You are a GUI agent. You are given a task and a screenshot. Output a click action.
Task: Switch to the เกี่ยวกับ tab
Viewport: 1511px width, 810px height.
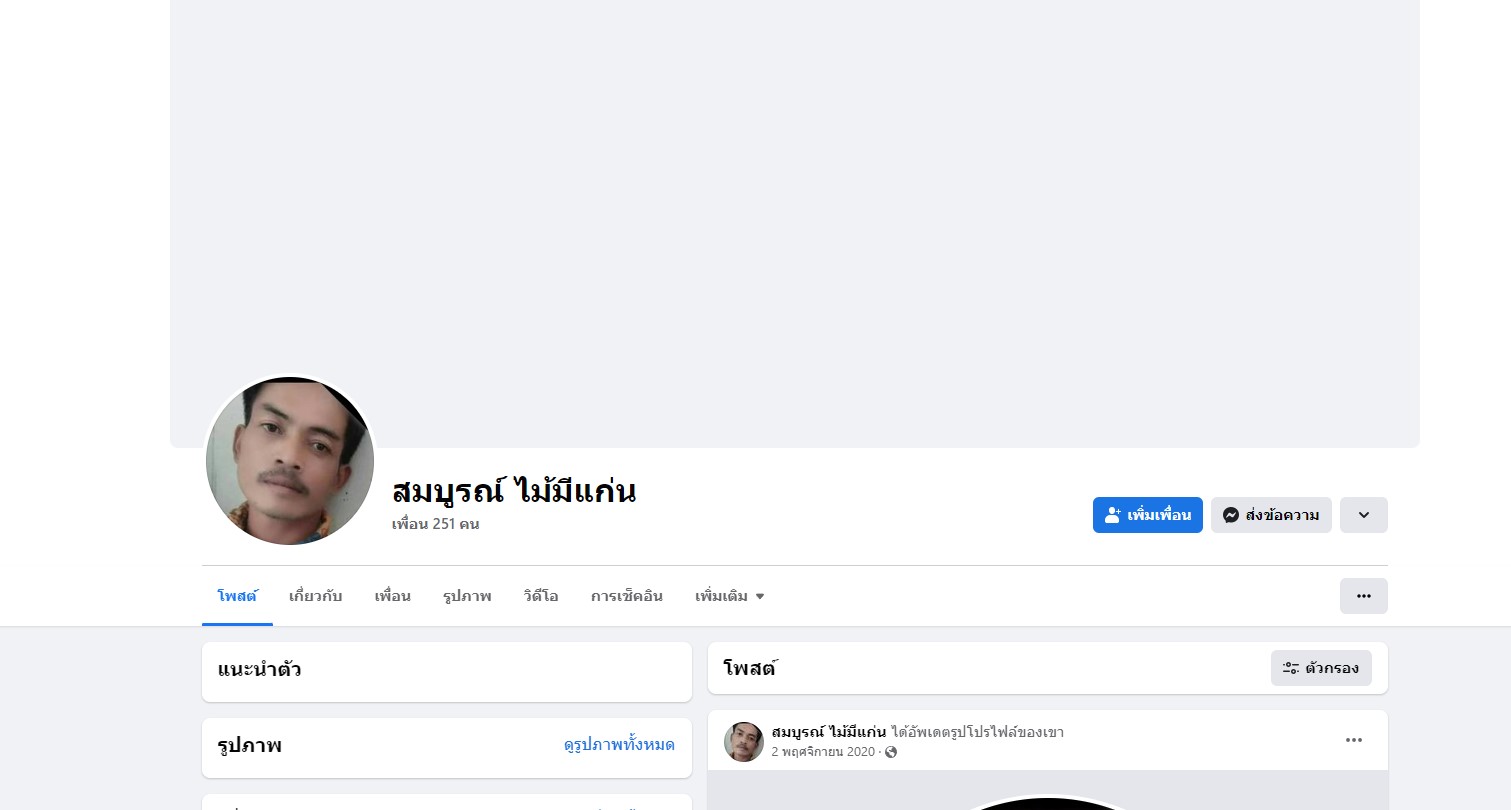click(316, 596)
